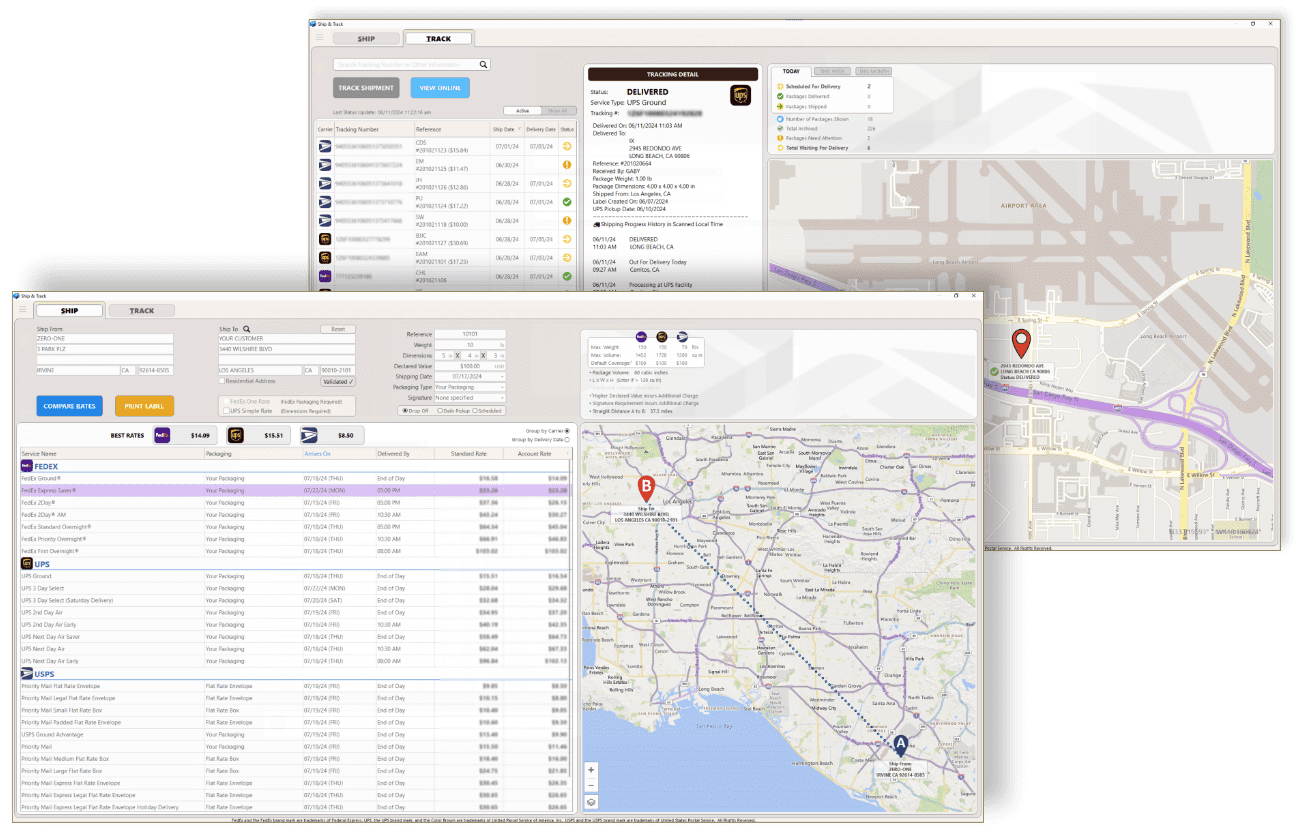Click TRACK SHIPMENT button

(366, 88)
